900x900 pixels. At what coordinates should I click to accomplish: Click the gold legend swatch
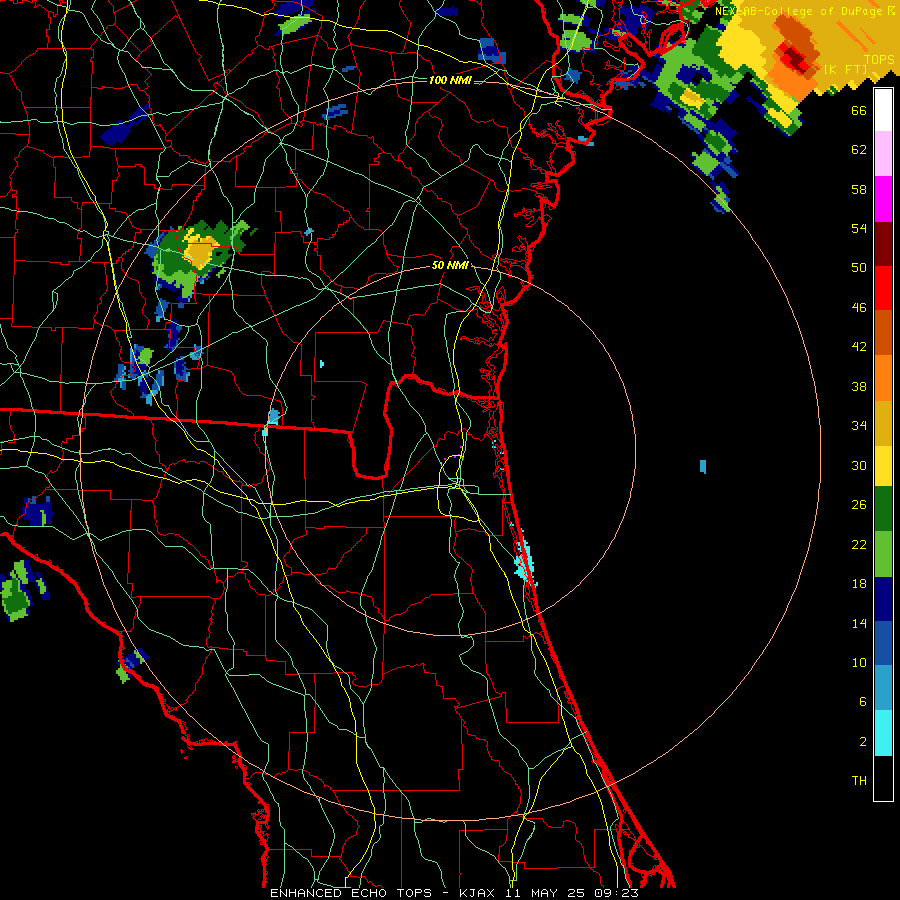pyautogui.click(x=883, y=423)
